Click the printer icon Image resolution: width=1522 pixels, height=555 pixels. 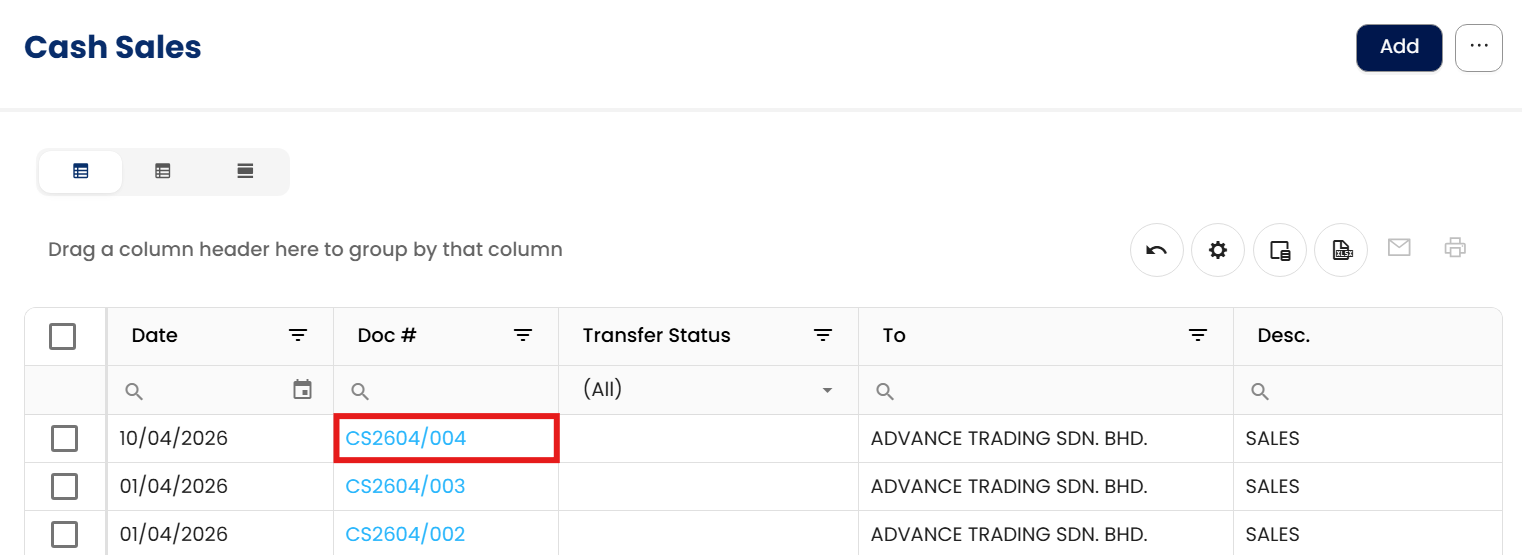[x=1455, y=248]
